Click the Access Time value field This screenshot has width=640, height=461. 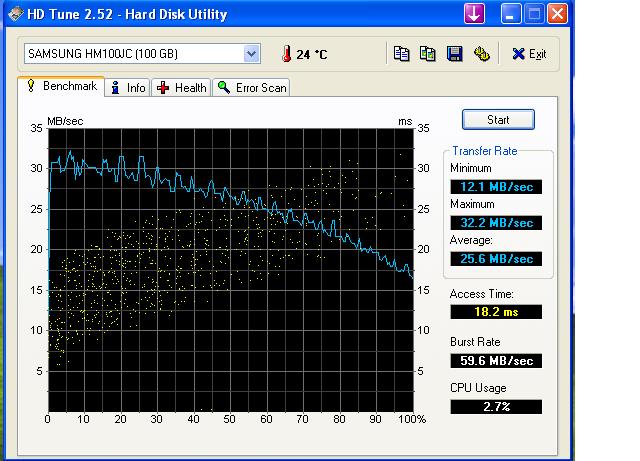coord(496,312)
